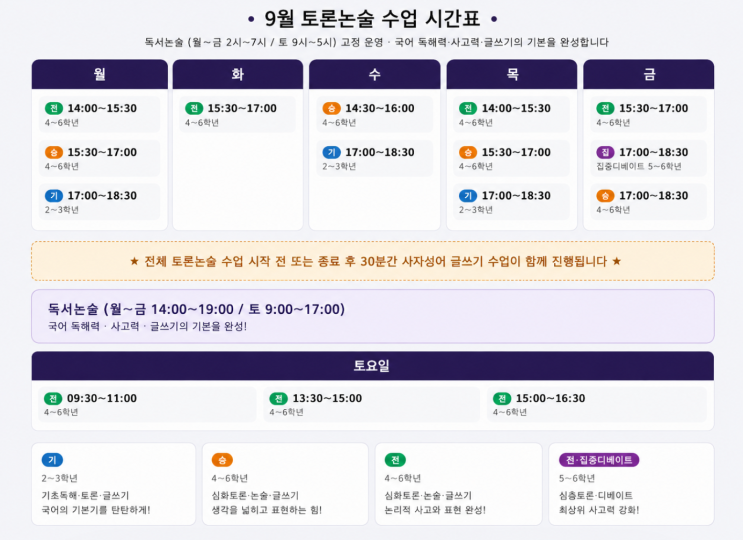Click blue 기 badge in bottom legend card

point(52,460)
